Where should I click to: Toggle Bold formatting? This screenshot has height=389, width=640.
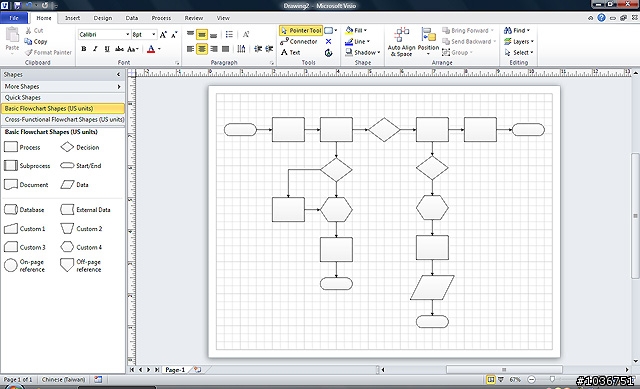point(84,49)
